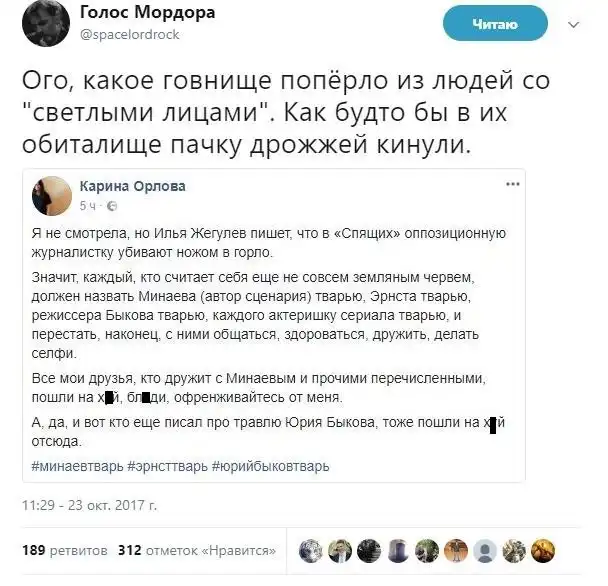Click the #эрнсттварь hashtag
Image resolution: width=608 pixels, height=586 pixels.
[x=168, y=466]
